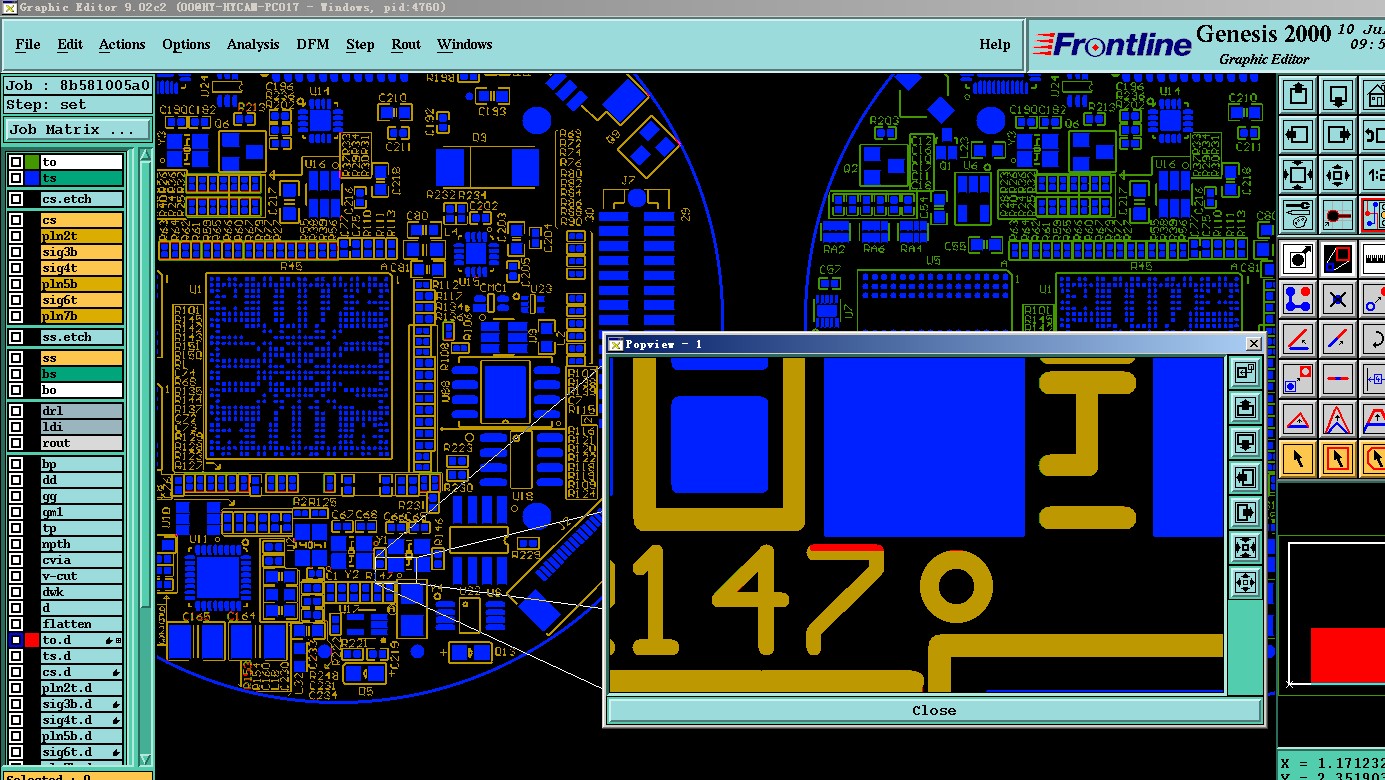Click Popview pan left icon
Viewport: 1385px width, 780px height.
click(x=1245, y=477)
